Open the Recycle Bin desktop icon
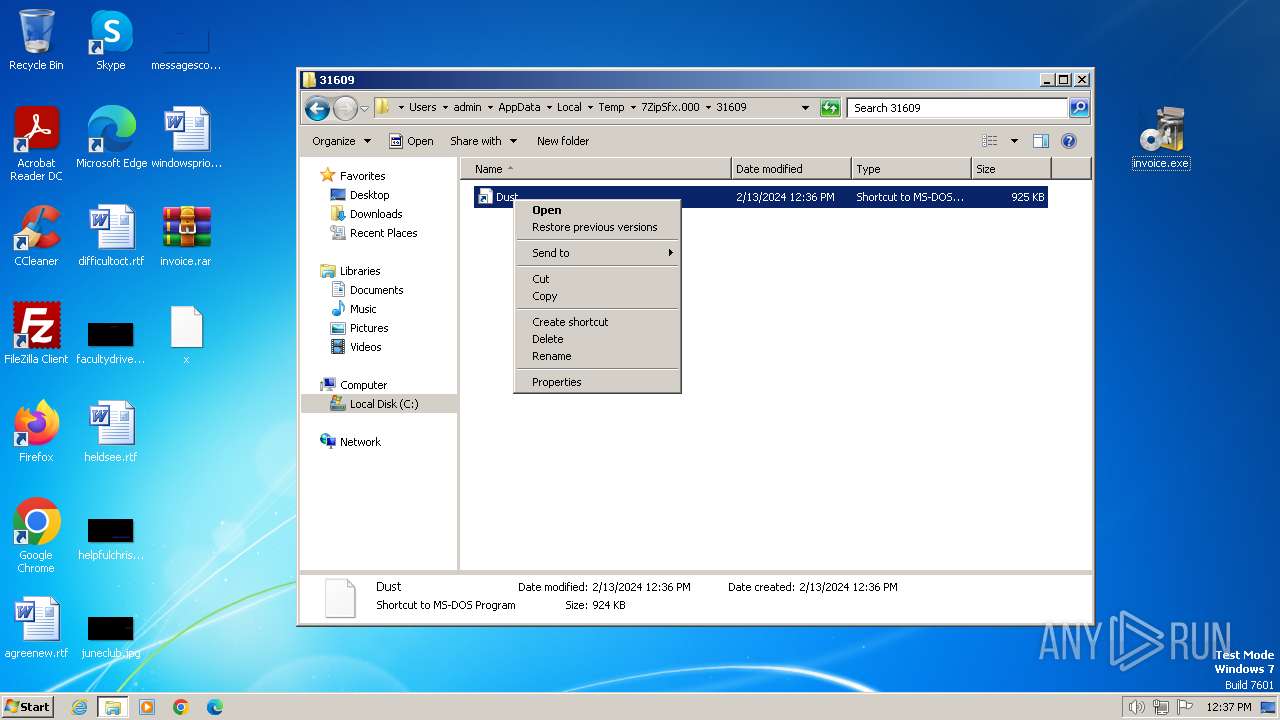The width and height of the screenshot is (1280, 720). click(36, 40)
